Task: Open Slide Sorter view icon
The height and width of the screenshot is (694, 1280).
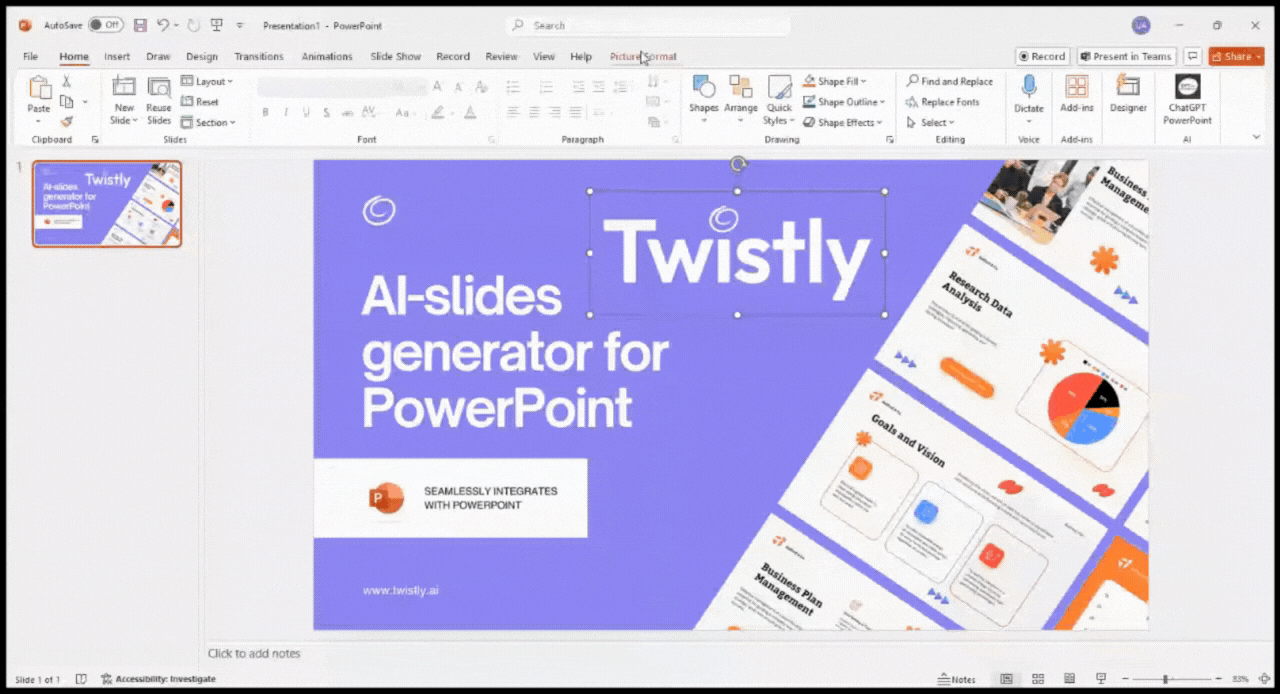Action: 1038,679
